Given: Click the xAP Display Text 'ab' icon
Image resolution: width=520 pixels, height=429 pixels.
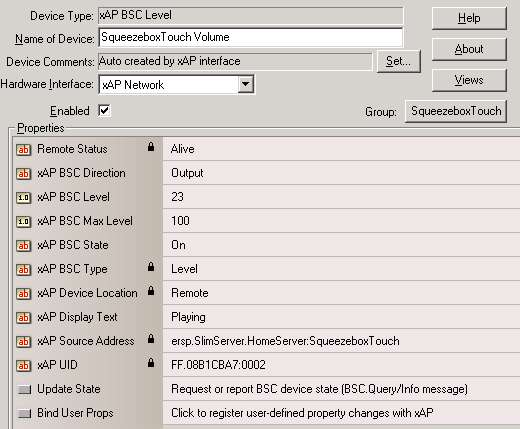Looking at the screenshot, I should click(x=23, y=318).
